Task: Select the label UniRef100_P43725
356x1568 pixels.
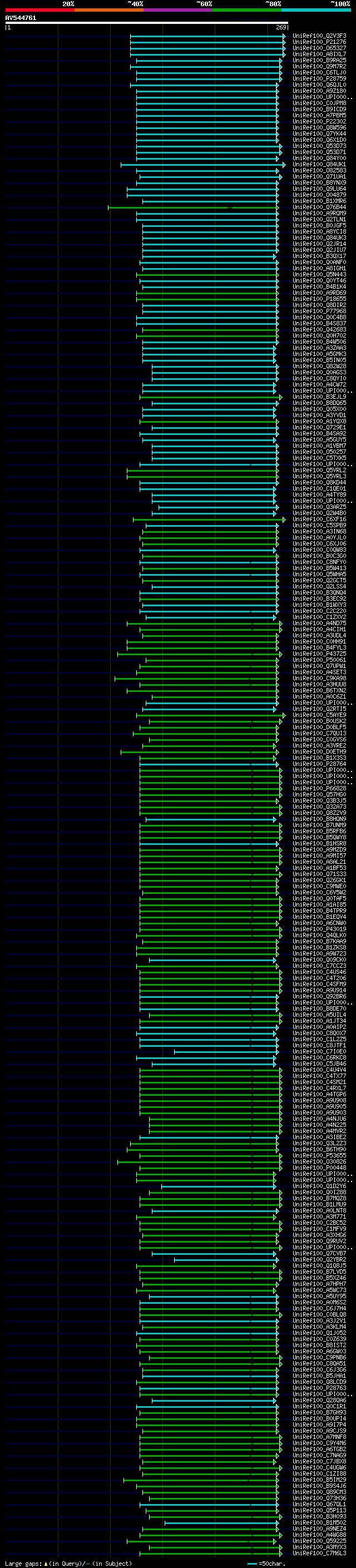Action: click(319, 654)
